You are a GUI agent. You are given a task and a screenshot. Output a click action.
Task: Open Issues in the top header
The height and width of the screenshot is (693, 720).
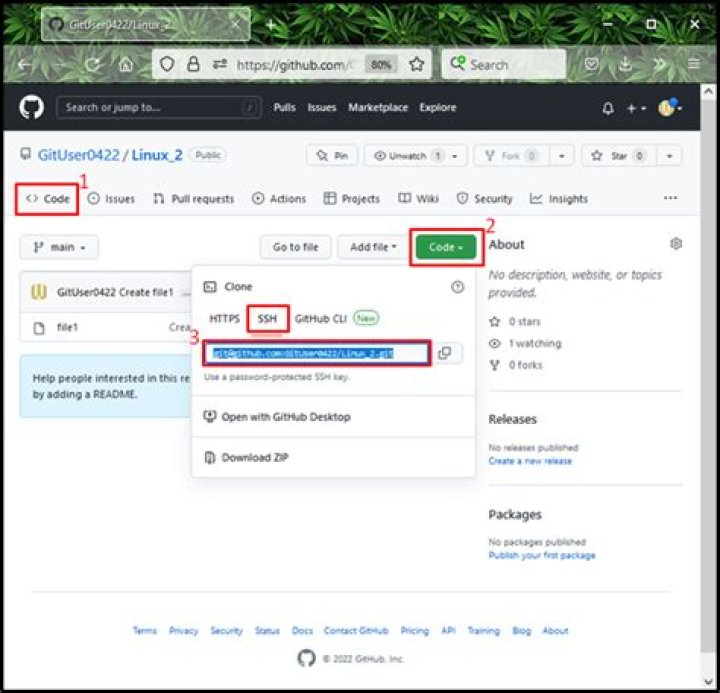pos(321,107)
